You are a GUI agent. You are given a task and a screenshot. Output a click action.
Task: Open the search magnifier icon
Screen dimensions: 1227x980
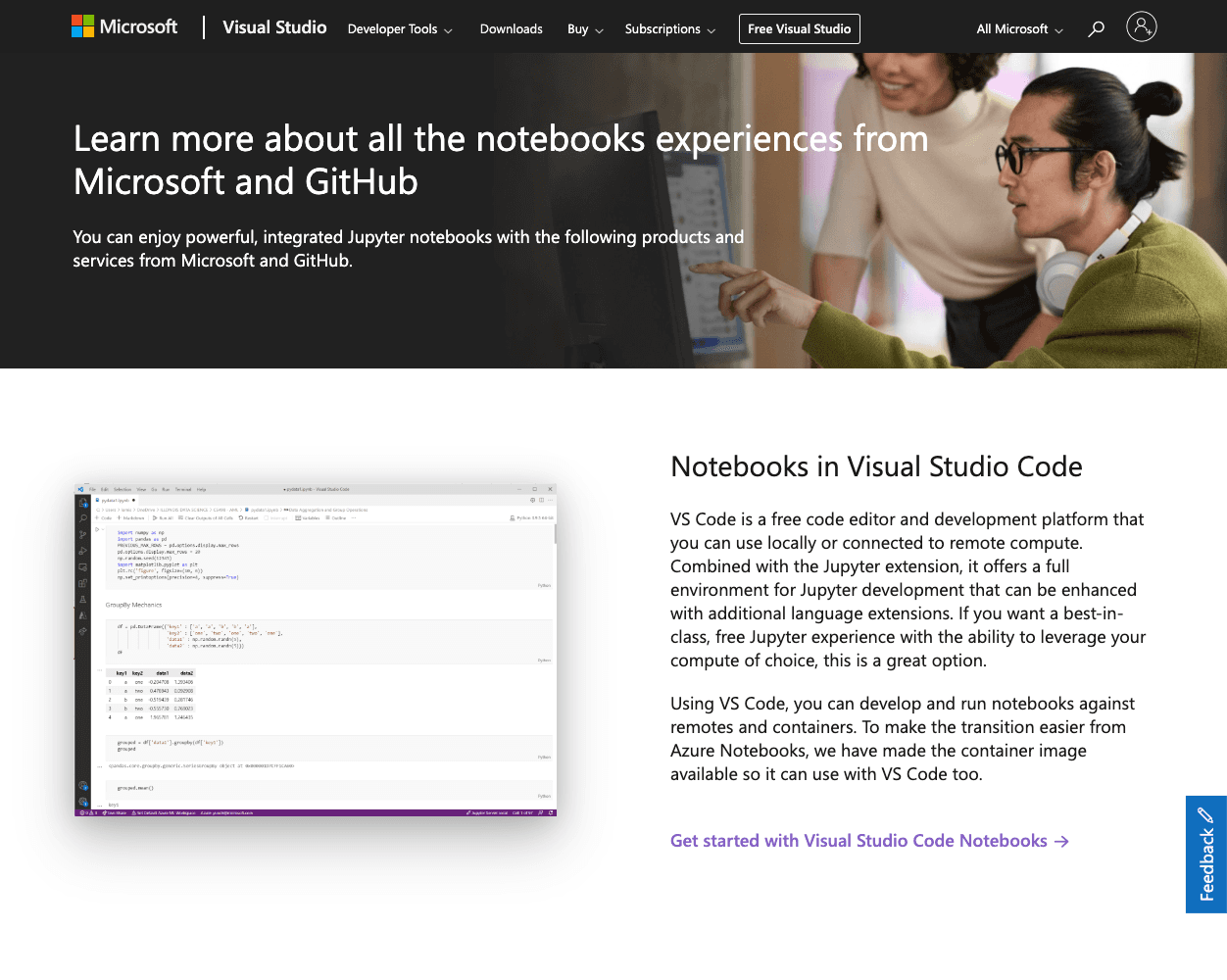click(x=1096, y=29)
